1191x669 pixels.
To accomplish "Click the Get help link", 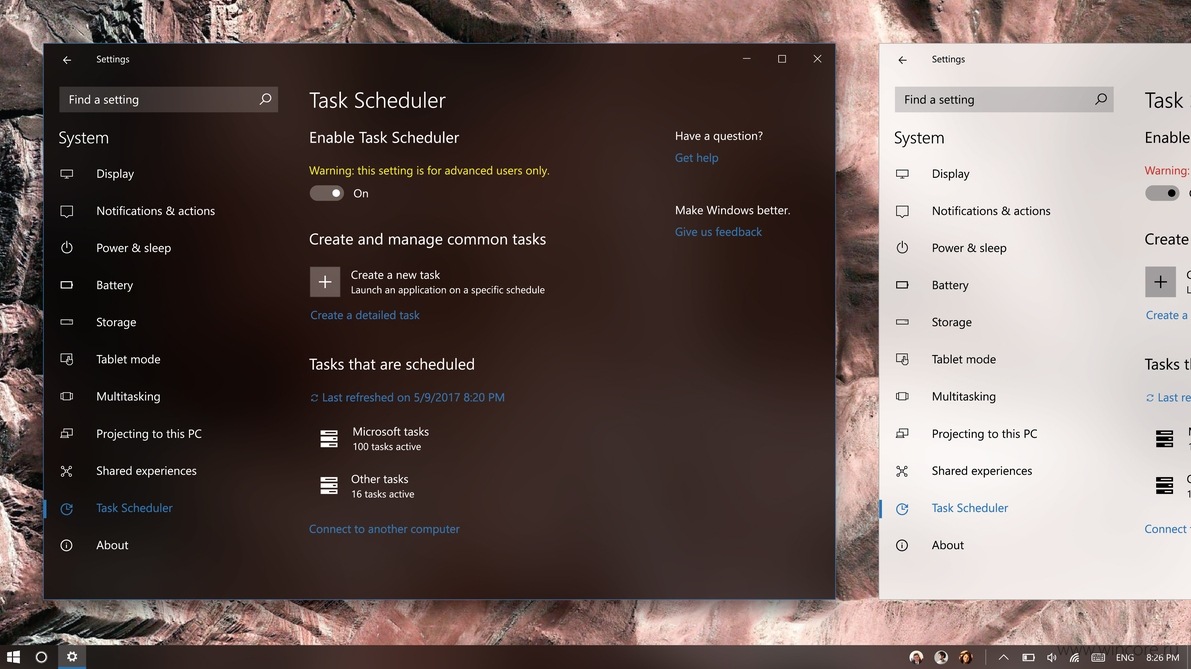I will pos(697,158).
